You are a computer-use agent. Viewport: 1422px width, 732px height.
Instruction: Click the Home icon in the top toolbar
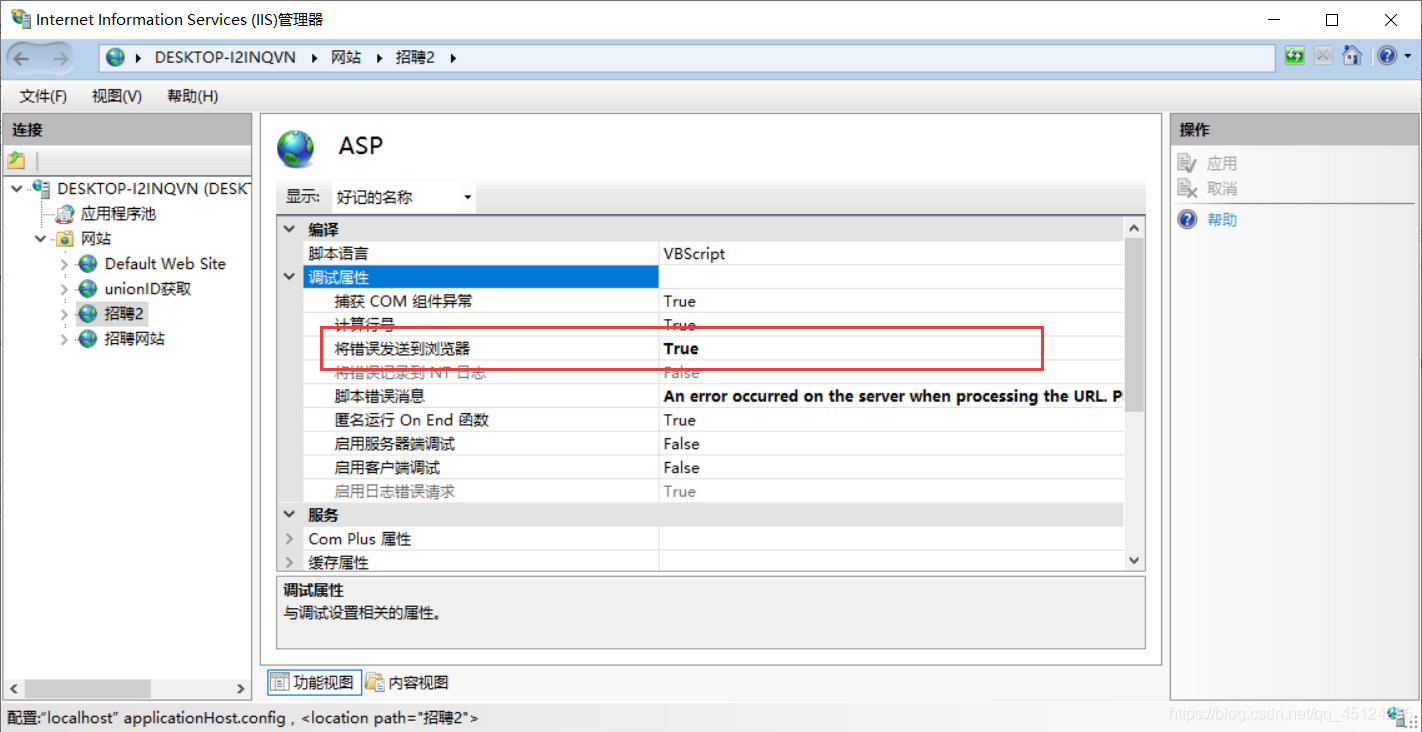coord(1352,56)
